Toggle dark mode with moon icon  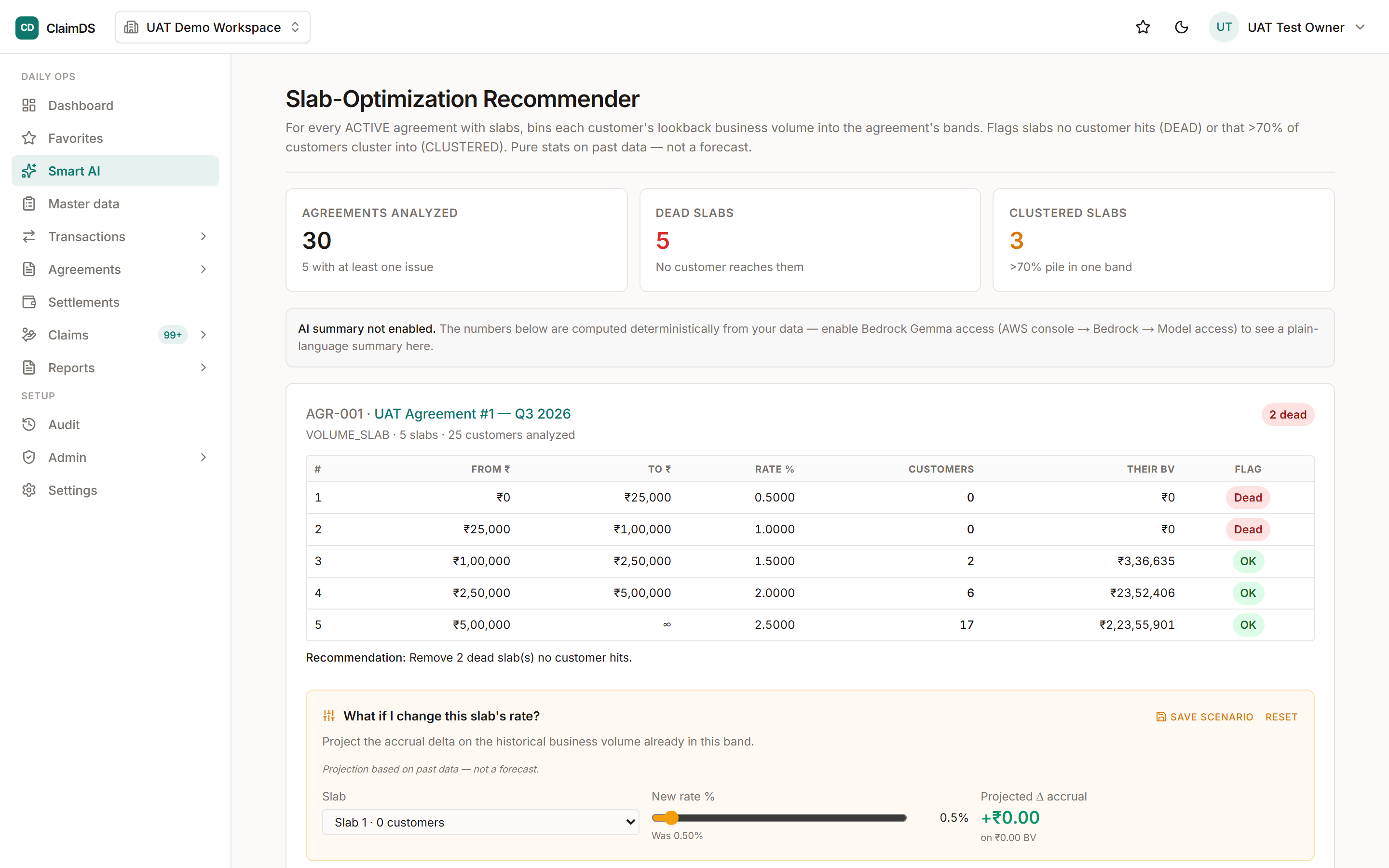tap(1181, 27)
